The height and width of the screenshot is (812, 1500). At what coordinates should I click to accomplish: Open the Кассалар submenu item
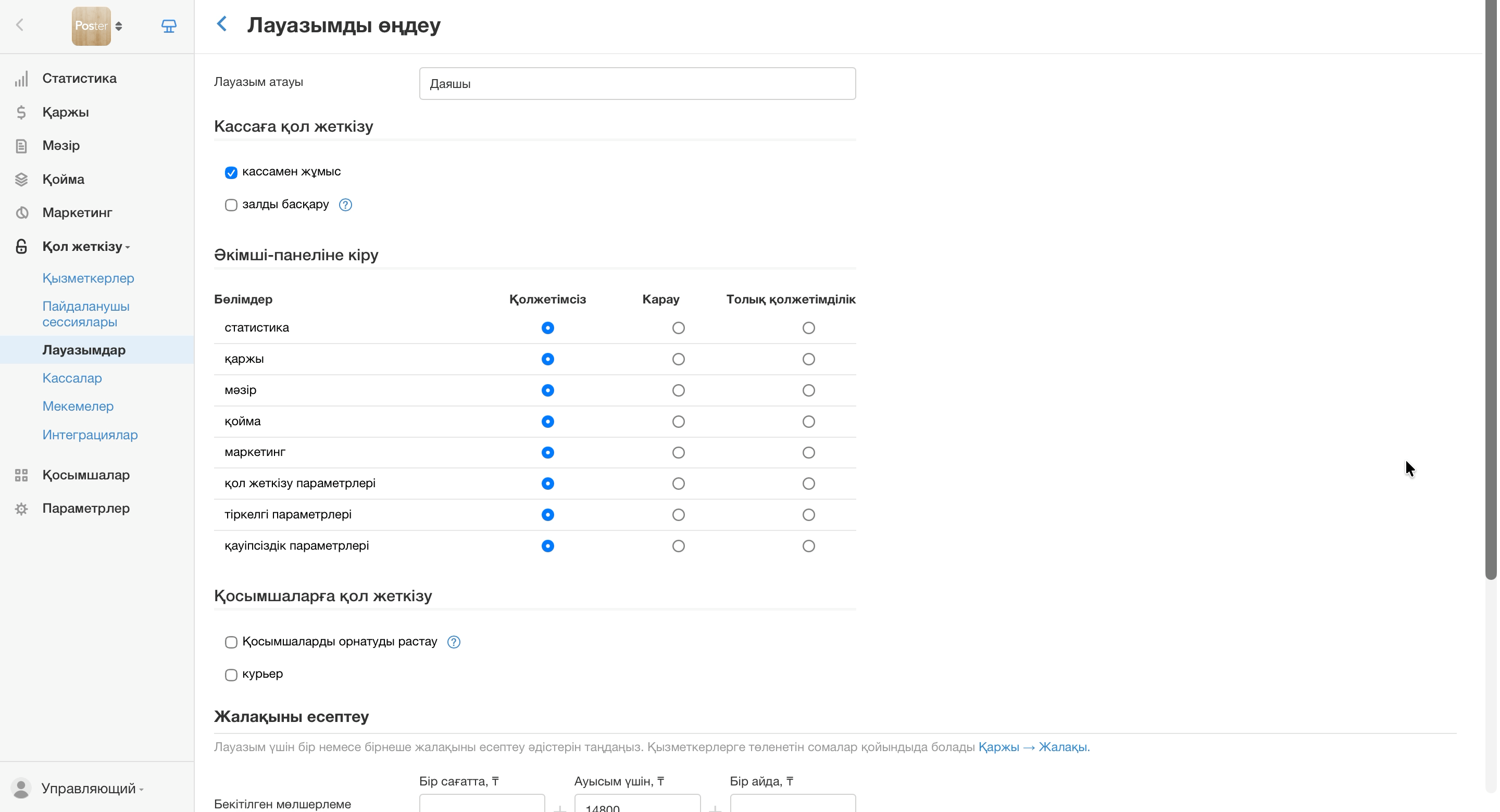[72, 378]
